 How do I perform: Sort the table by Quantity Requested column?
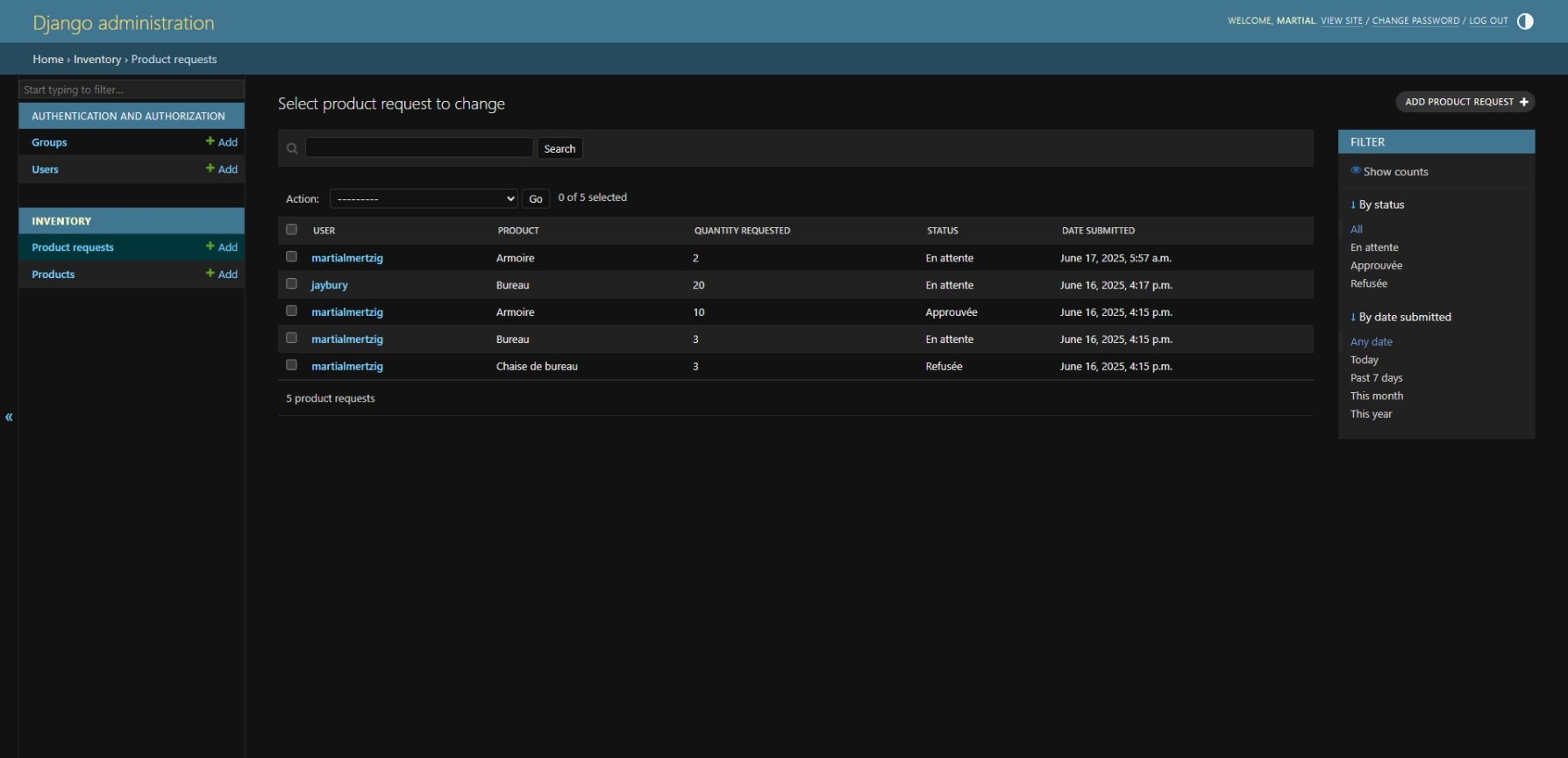coord(742,231)
